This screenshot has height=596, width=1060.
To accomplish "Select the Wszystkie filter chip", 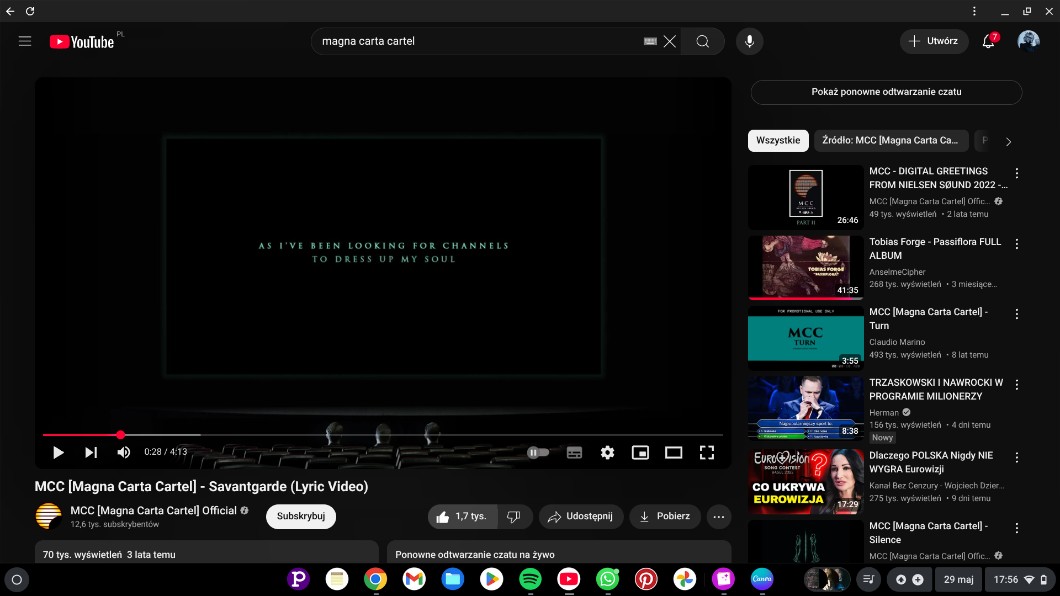I will click(778, 141).
